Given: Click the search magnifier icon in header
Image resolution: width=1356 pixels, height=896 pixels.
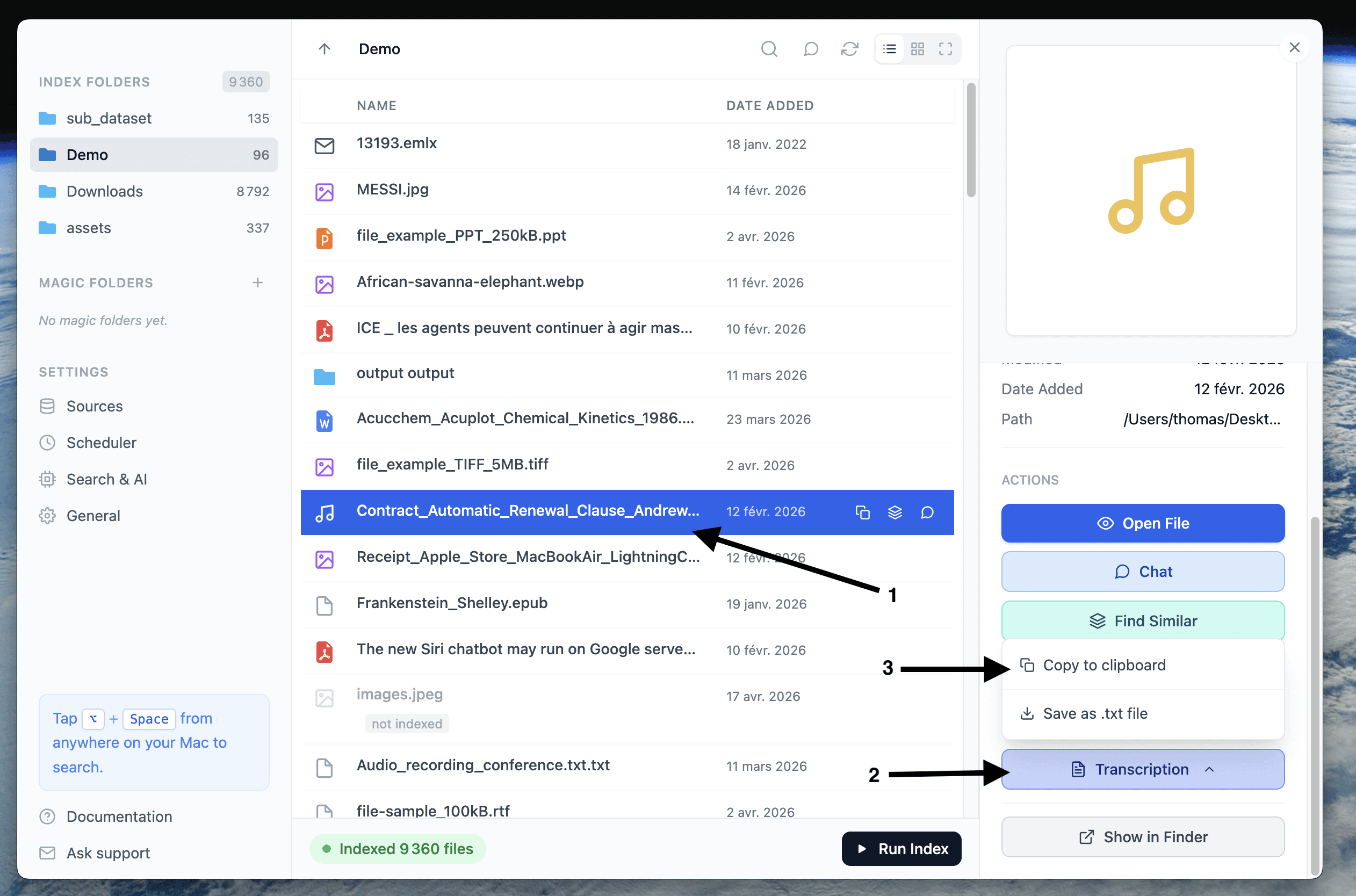Looking at the screenshot, I should tap(769, 49).
